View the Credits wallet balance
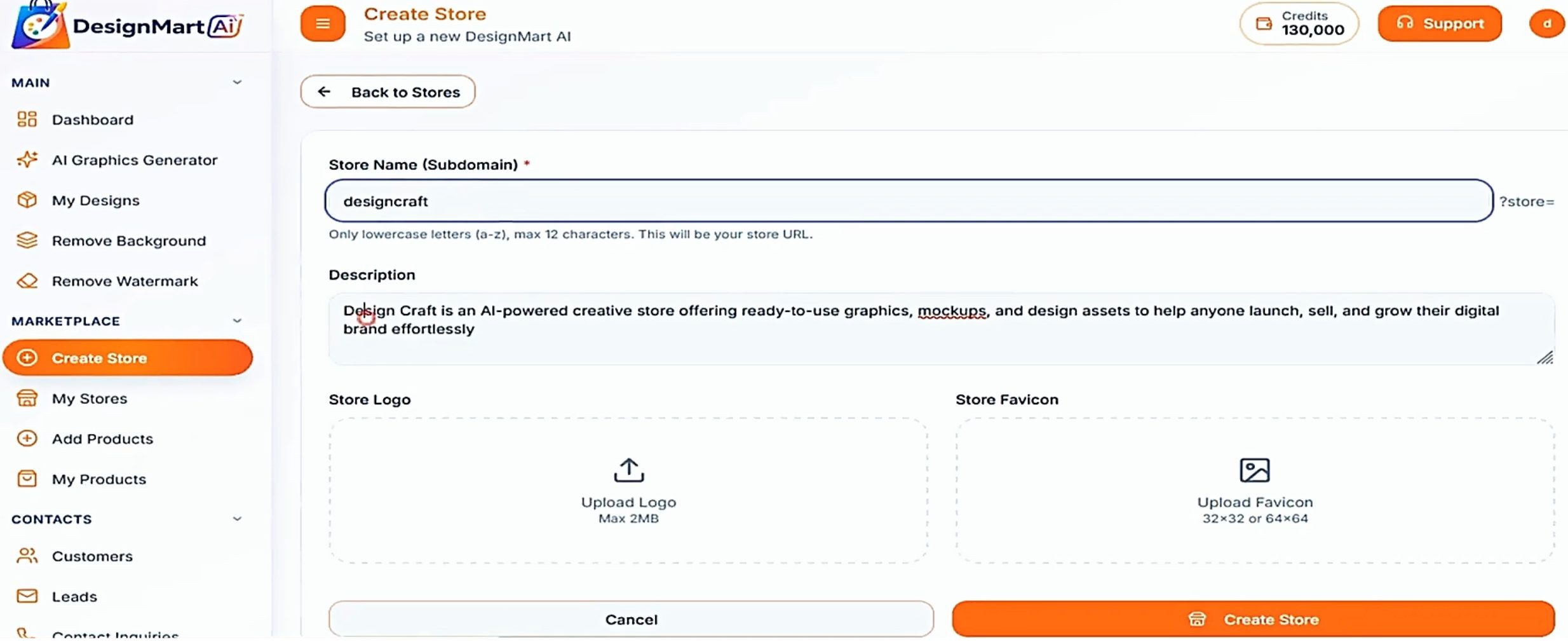 [x=1299, y=24]
